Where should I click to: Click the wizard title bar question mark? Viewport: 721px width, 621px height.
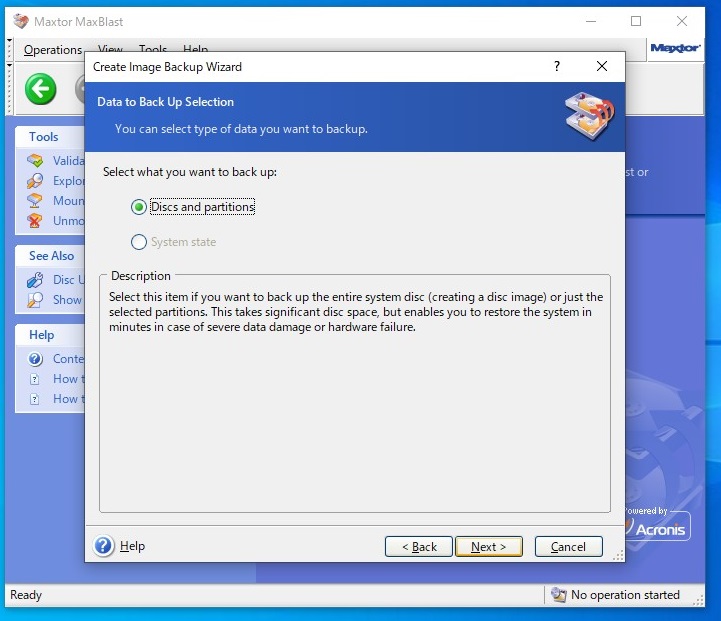557,66
